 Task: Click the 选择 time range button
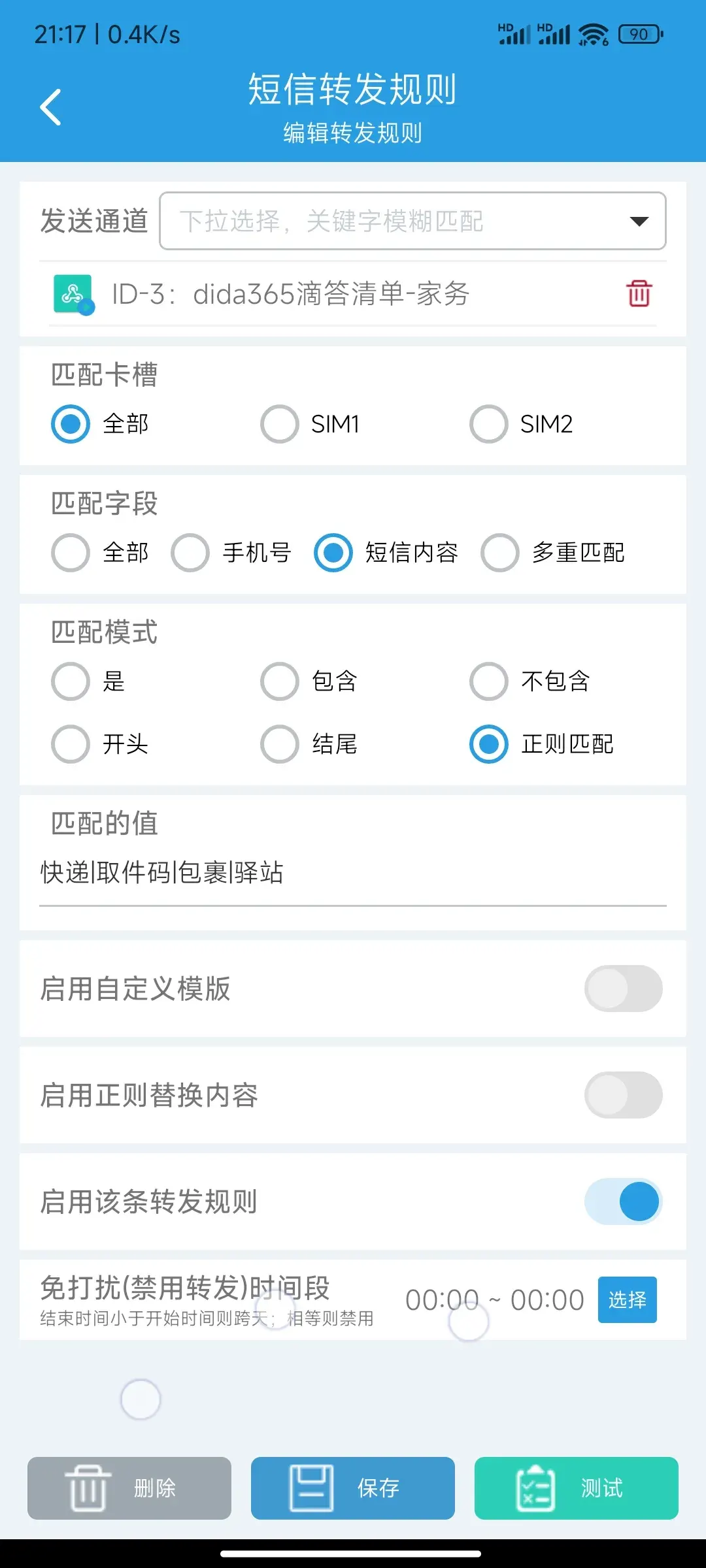pos(627,1299)
